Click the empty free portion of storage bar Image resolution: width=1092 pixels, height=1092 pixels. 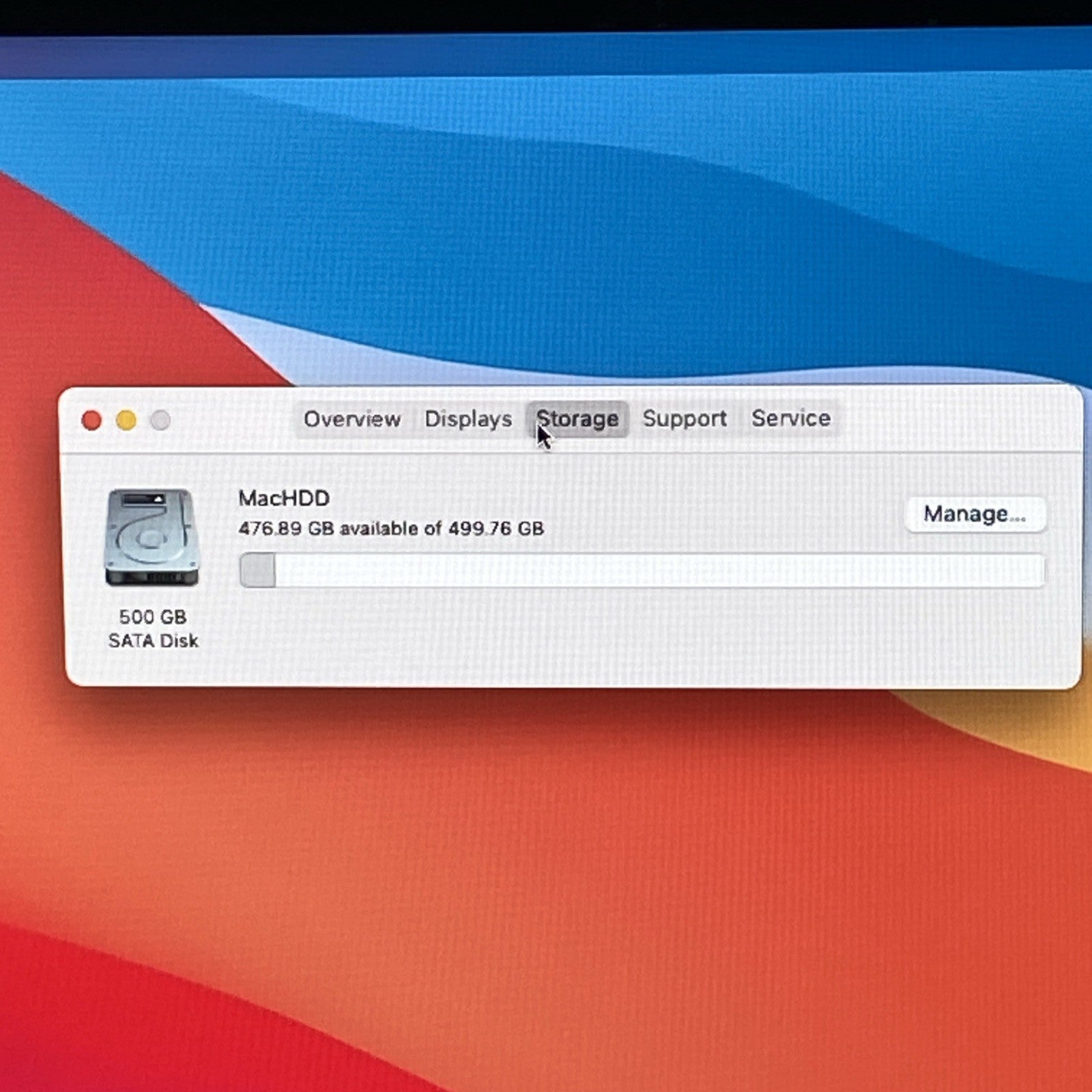click(x=660, y=571)
